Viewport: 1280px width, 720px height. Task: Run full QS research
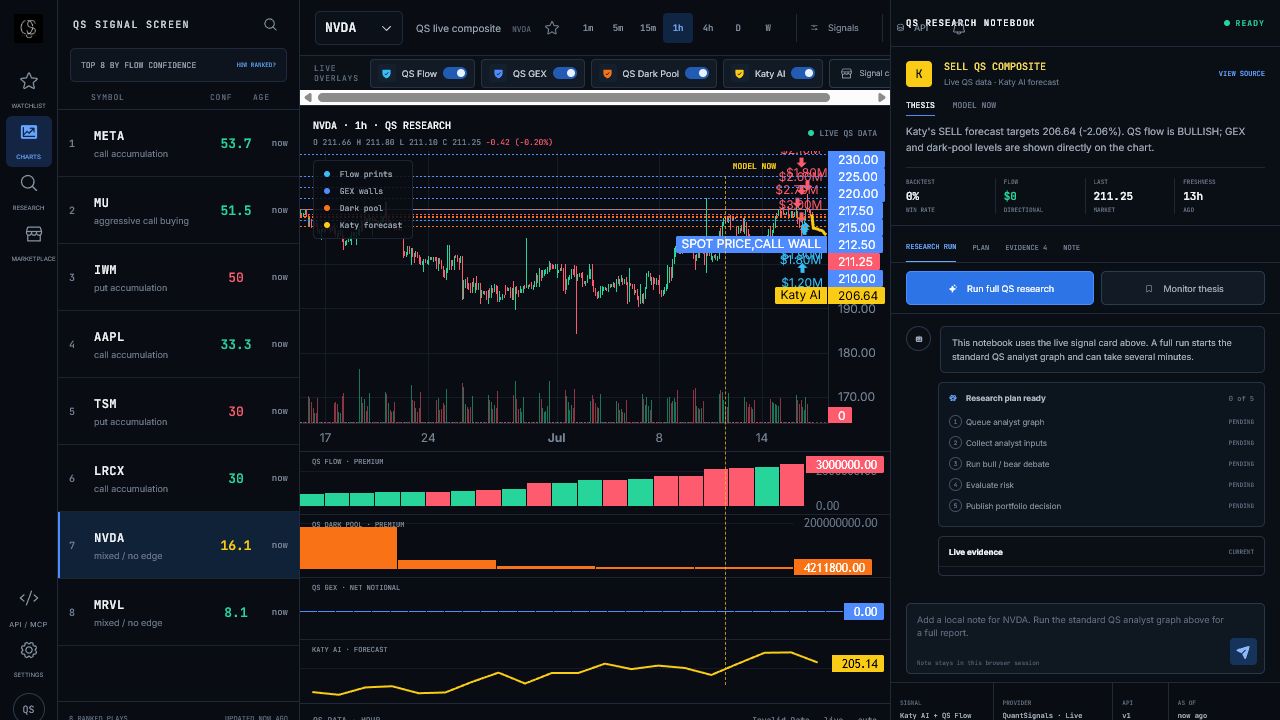tap(1000, 288)
